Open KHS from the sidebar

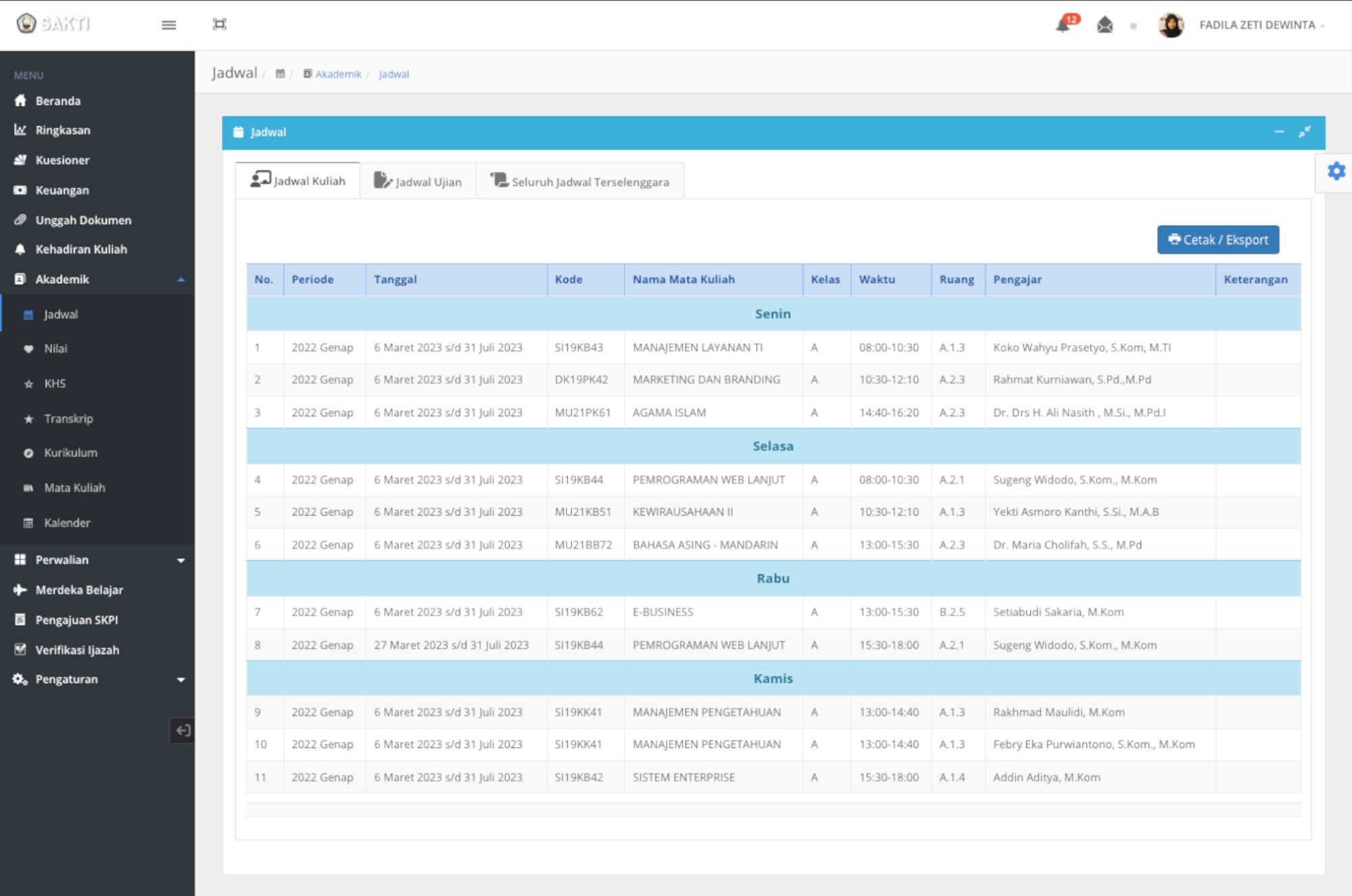[54, 383]
